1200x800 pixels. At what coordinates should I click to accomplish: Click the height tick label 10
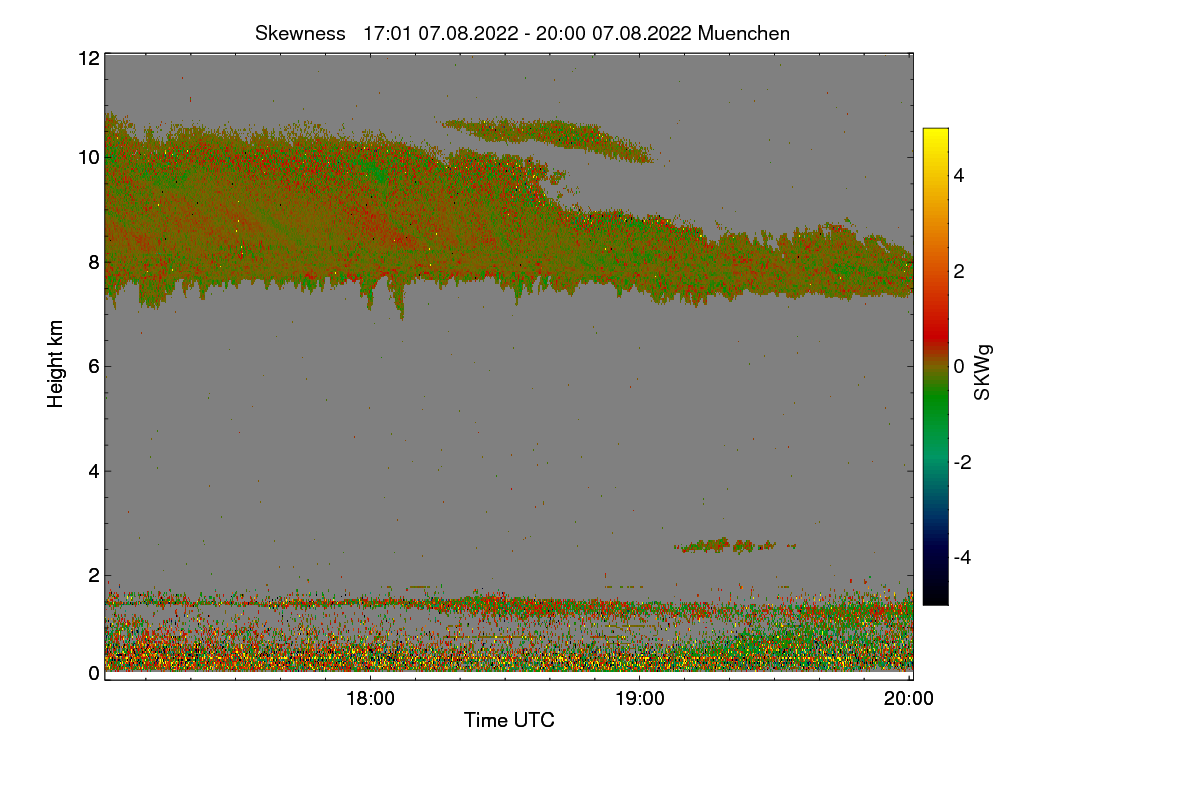88,157
